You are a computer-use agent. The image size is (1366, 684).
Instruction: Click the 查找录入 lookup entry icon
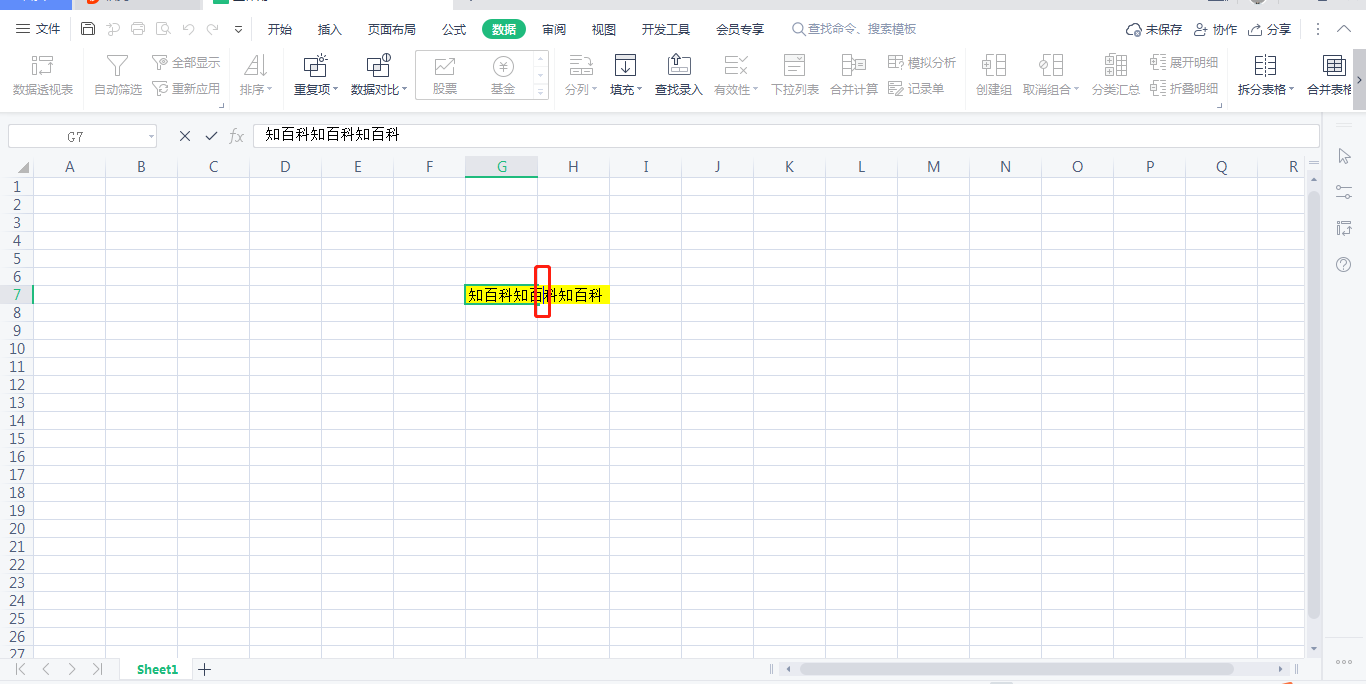(x=679, y=67)
